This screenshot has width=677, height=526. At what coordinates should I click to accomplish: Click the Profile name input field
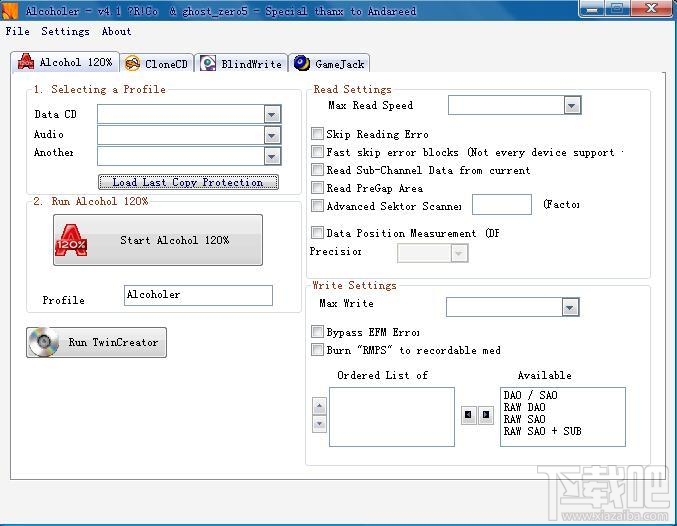click(198, 295)
